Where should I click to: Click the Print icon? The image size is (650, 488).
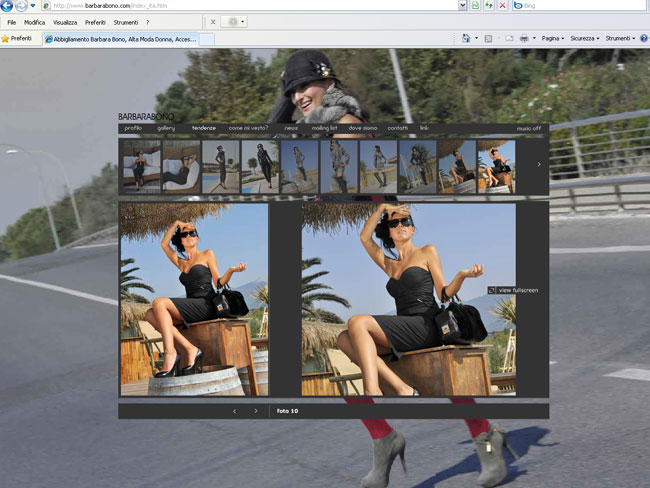click(x=524, y=39)
